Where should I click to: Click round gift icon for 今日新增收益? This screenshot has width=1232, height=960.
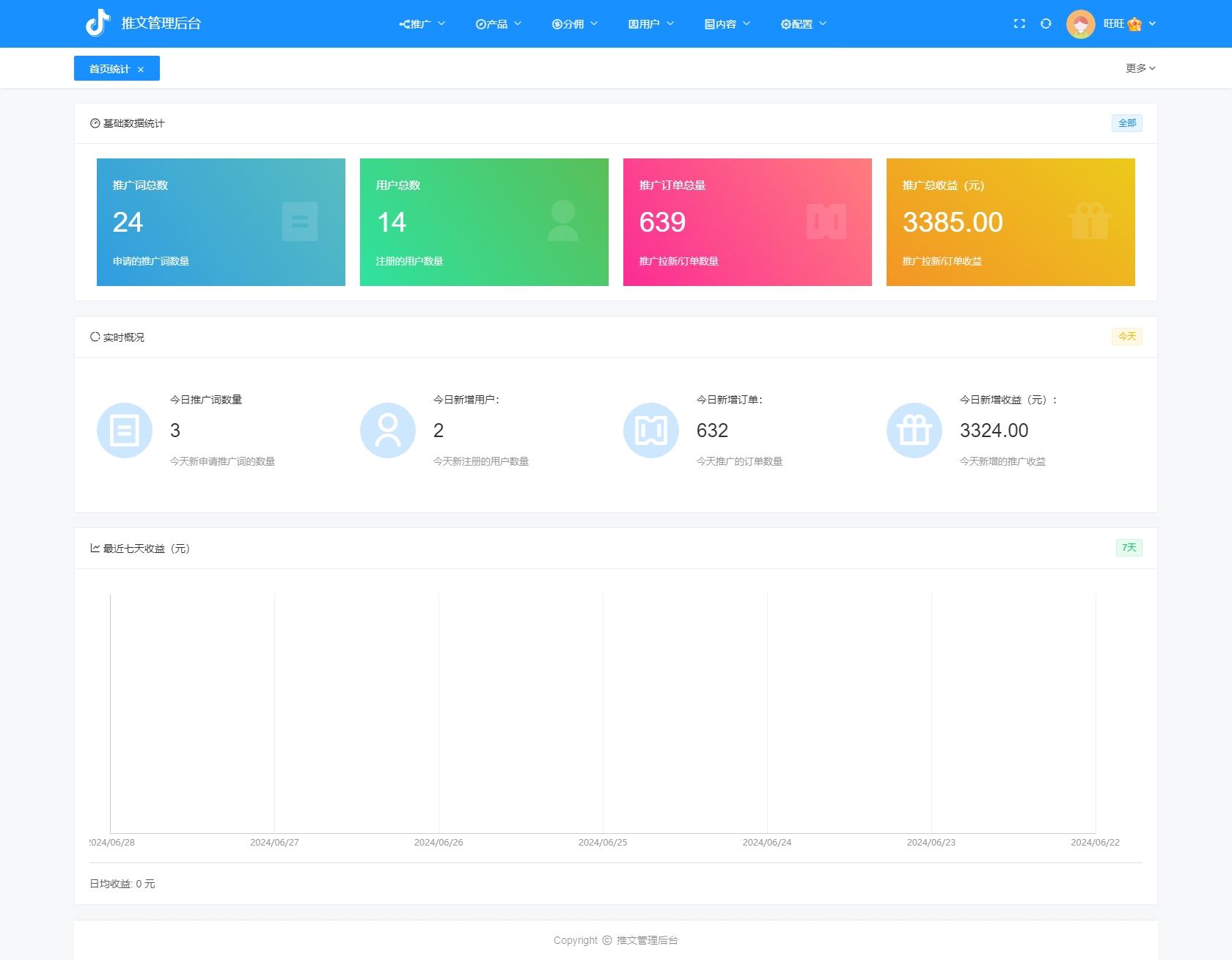[x=914, y=430]
